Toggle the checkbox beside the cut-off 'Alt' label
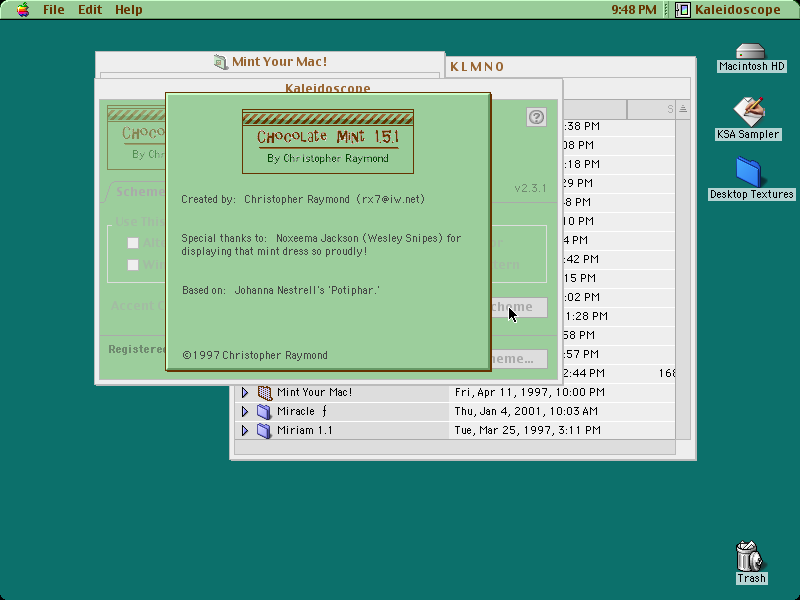This screenshot has width=800, height=600. (133, 243)
